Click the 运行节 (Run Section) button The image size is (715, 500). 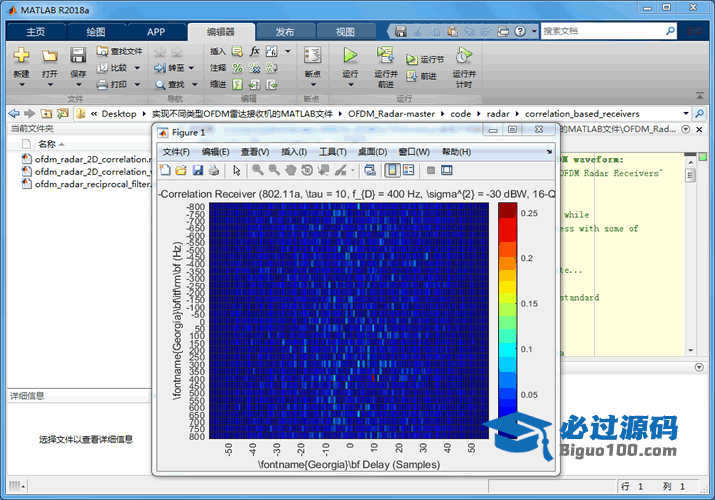pos(425,59)
